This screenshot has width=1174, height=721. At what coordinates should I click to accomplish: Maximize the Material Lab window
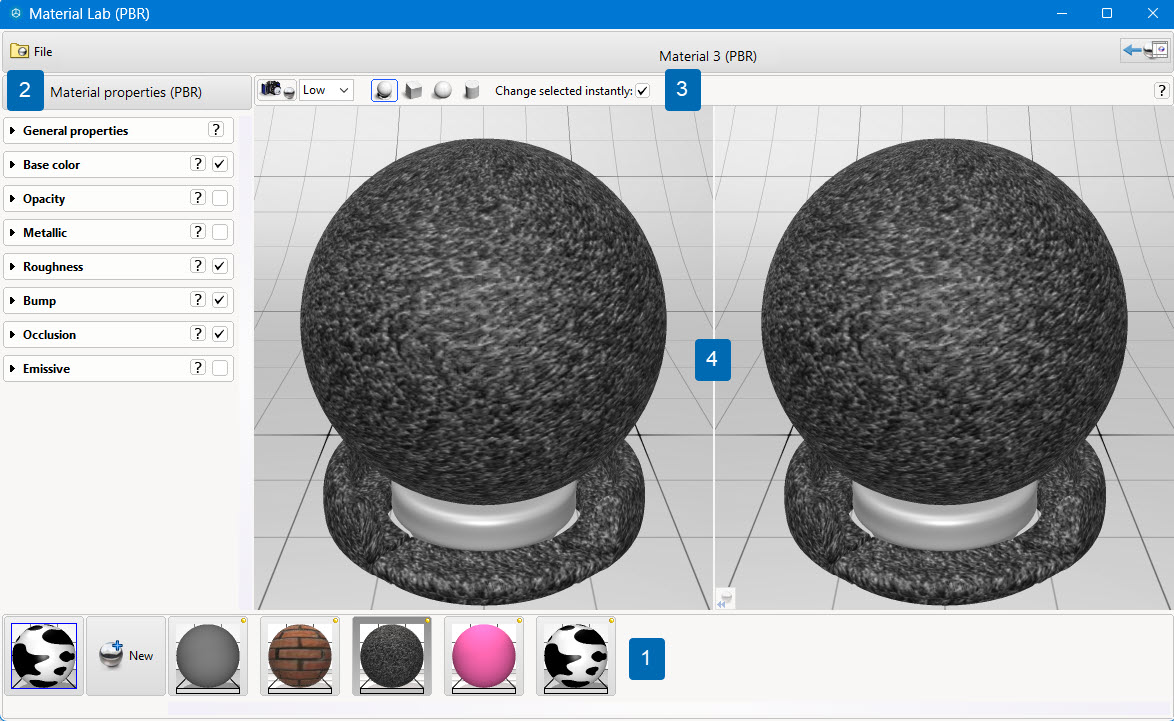pyautogui.click(x=1107, y=13)
